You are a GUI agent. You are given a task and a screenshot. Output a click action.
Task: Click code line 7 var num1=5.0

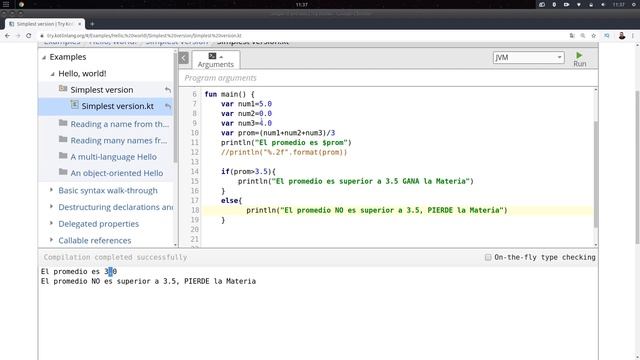pyautogui.click(x=246, y=104)
